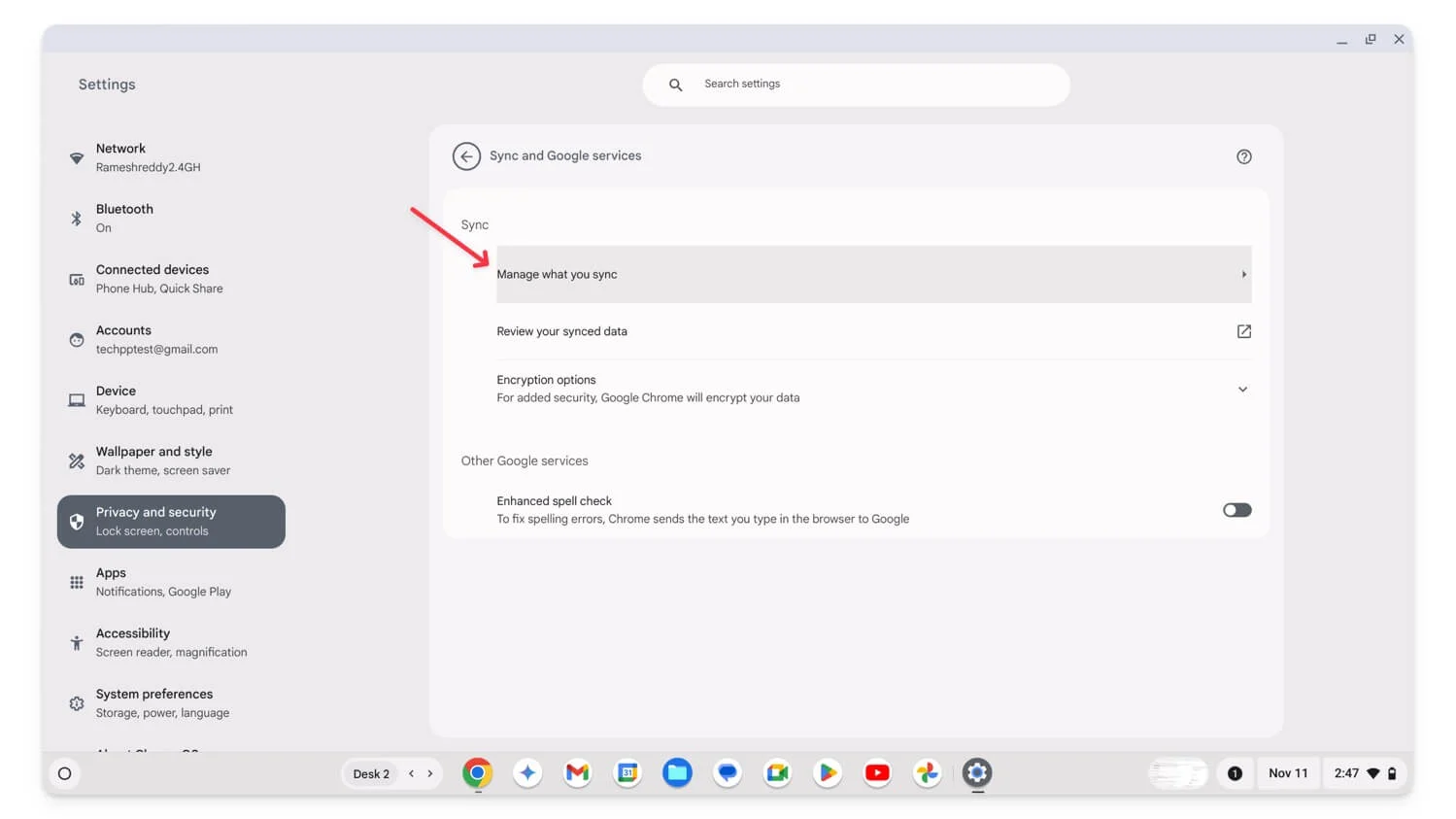Open the help icon for Sync page
Image resolution: width=1456 pixels, height=819 pixels.
(x=1243, y=156)
